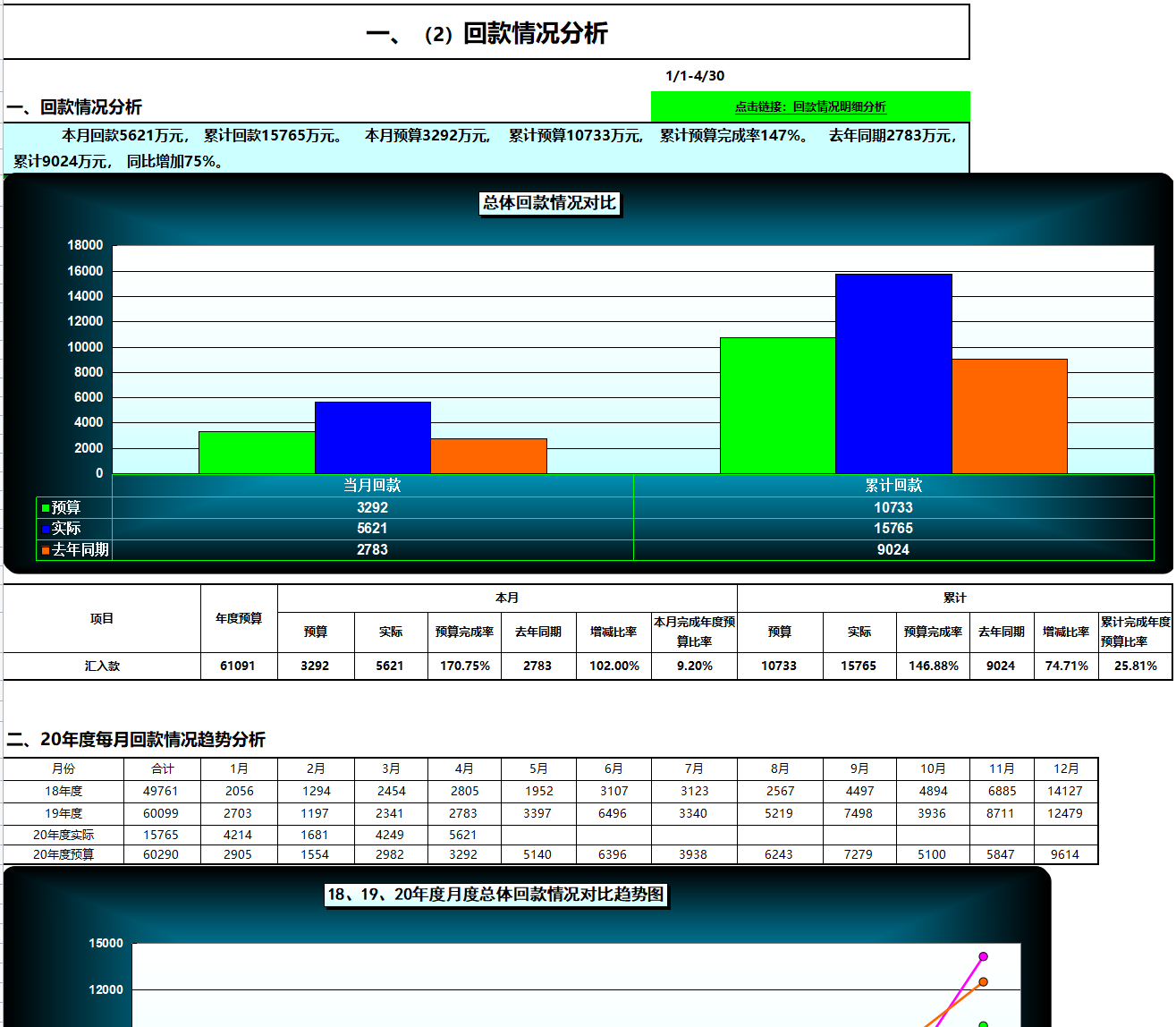1176x1027 pixels.
Task: Click the 年度预算 header cell
Action: (239, 619)
